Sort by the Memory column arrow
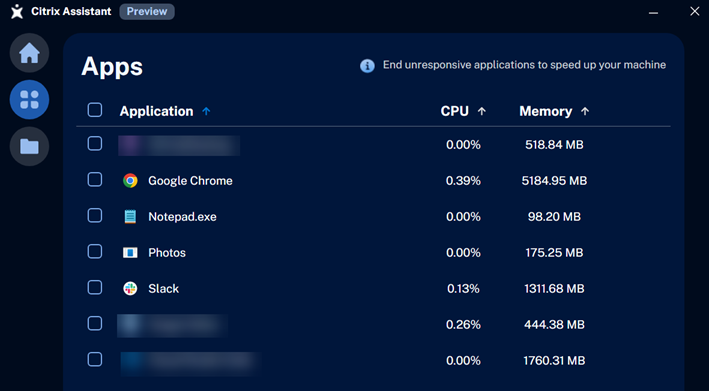Viewport: 709px width, 391px height. (x=585, y=111)
